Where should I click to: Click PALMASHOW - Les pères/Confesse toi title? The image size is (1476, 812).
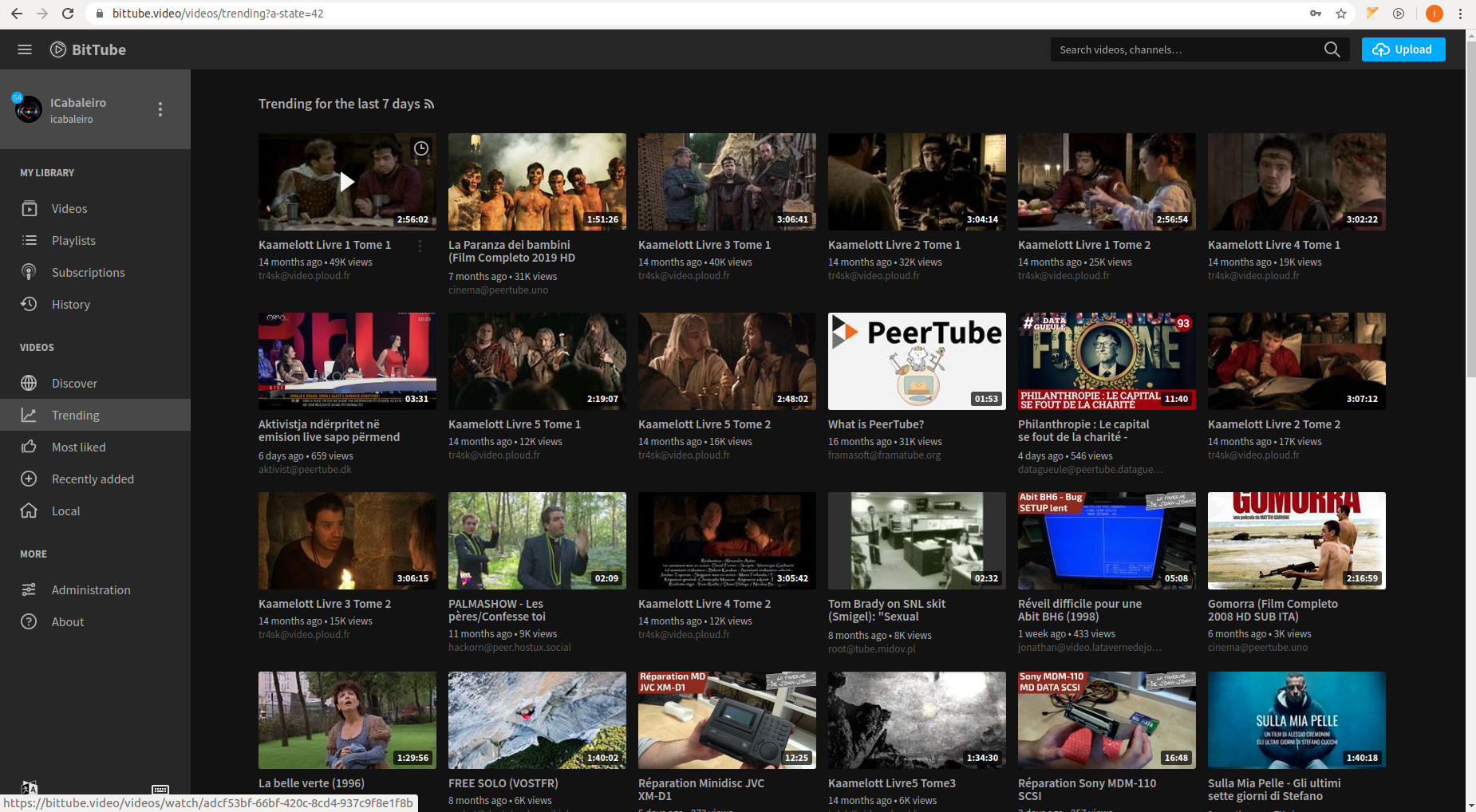pos(497,610)
